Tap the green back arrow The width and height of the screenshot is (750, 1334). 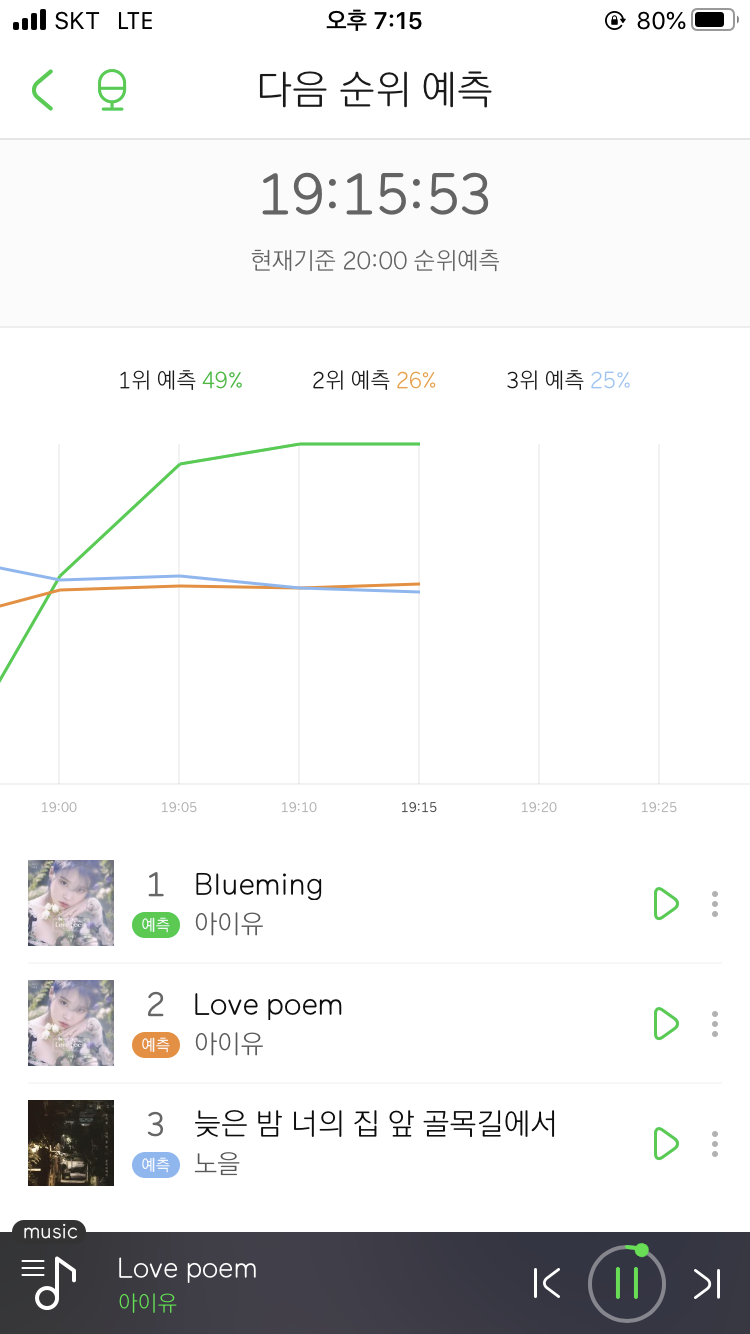[x=42, y=90]
